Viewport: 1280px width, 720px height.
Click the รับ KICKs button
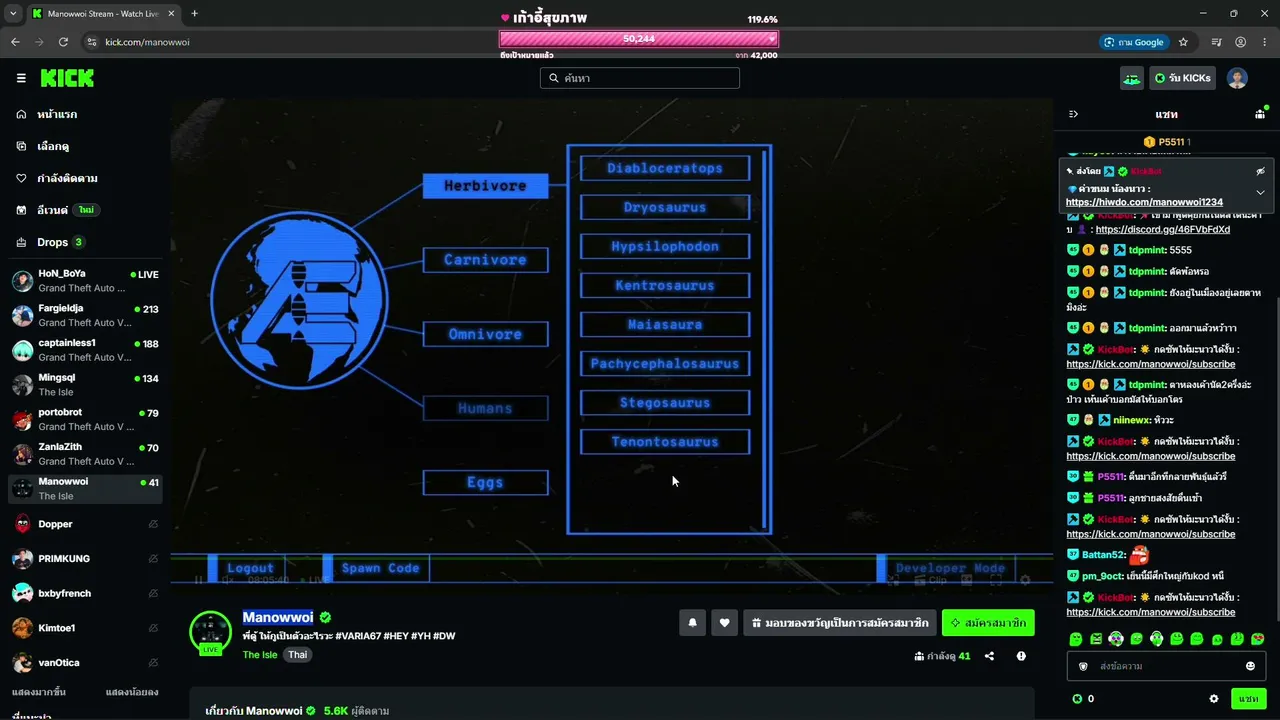click(x=1182, y=78)
